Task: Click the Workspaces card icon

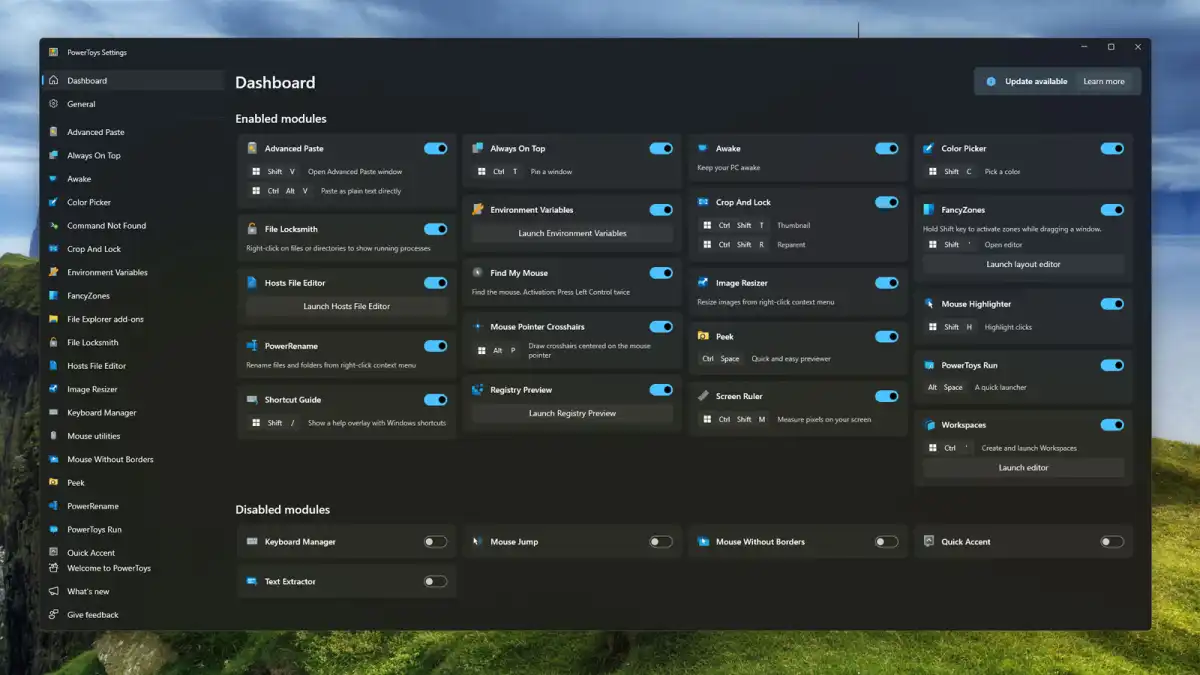Action: (x=929, y=425)
